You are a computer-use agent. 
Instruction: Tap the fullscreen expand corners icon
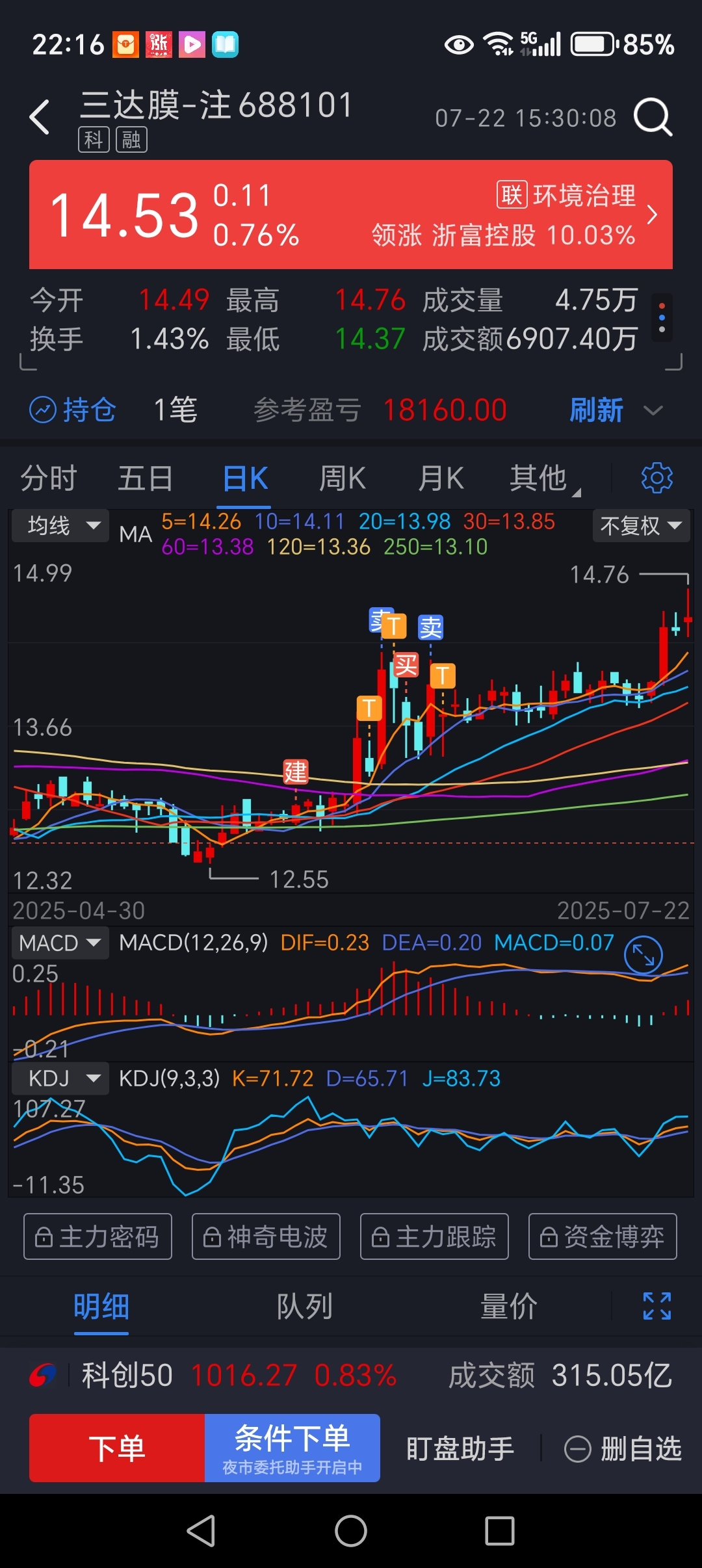coord(657,1306)
